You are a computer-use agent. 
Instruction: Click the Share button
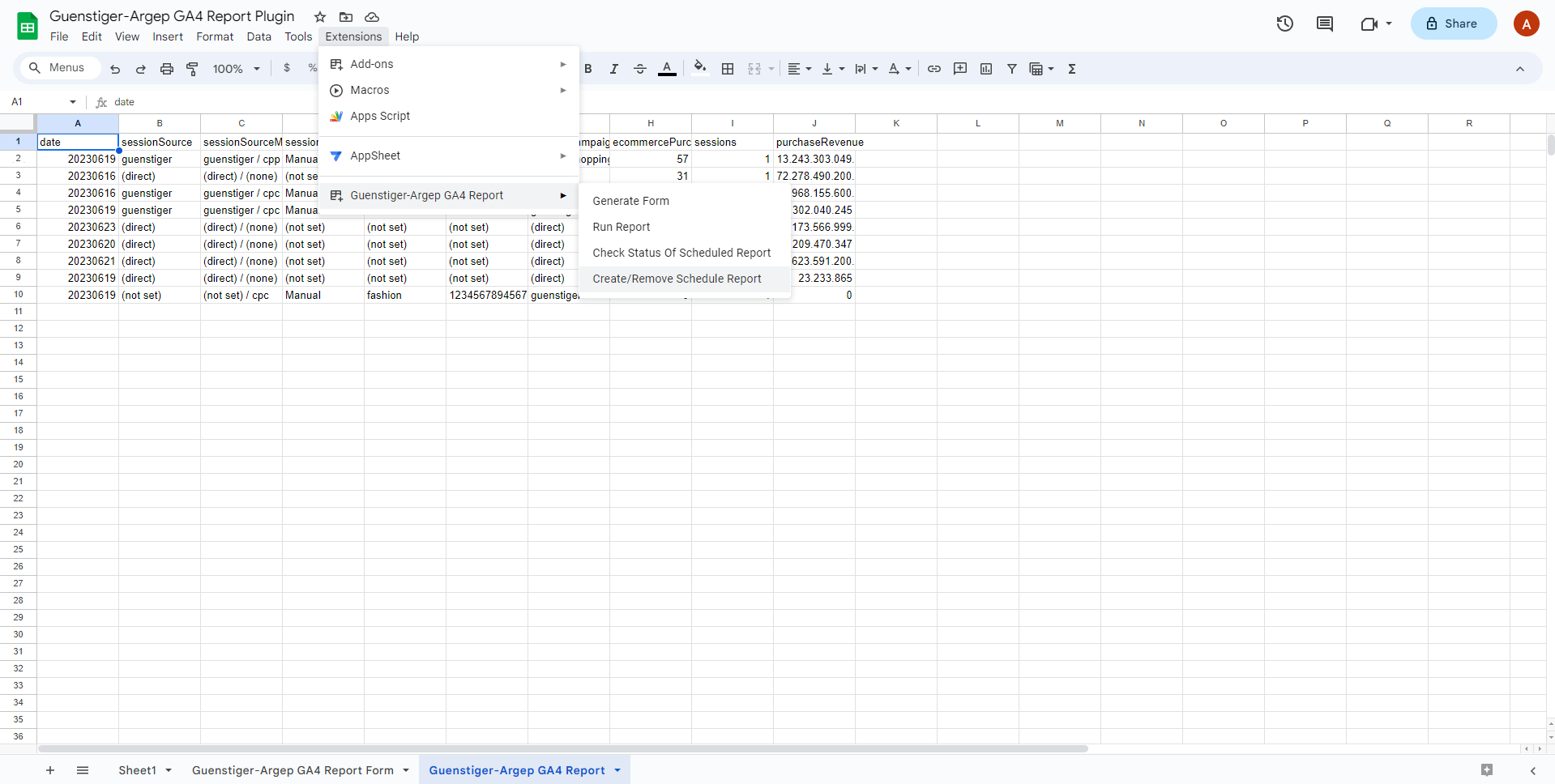point(1453,23)
